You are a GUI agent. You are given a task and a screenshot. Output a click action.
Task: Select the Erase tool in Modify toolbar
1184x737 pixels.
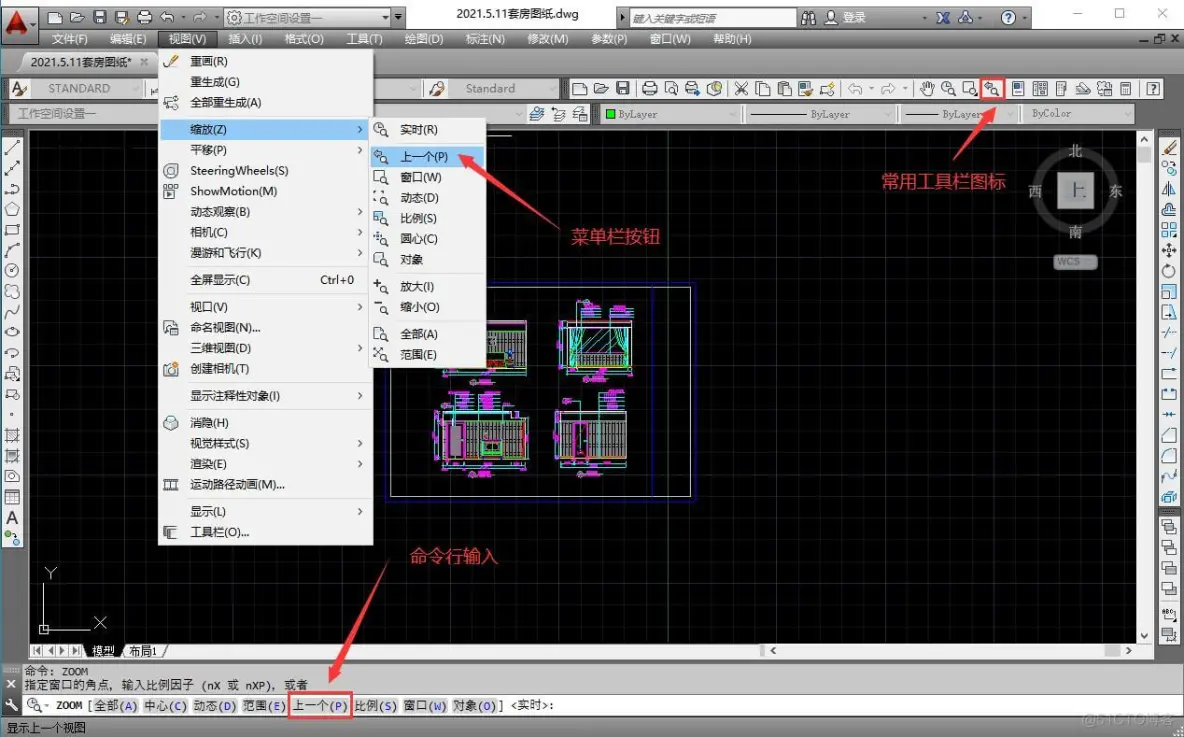[1169, 147]
